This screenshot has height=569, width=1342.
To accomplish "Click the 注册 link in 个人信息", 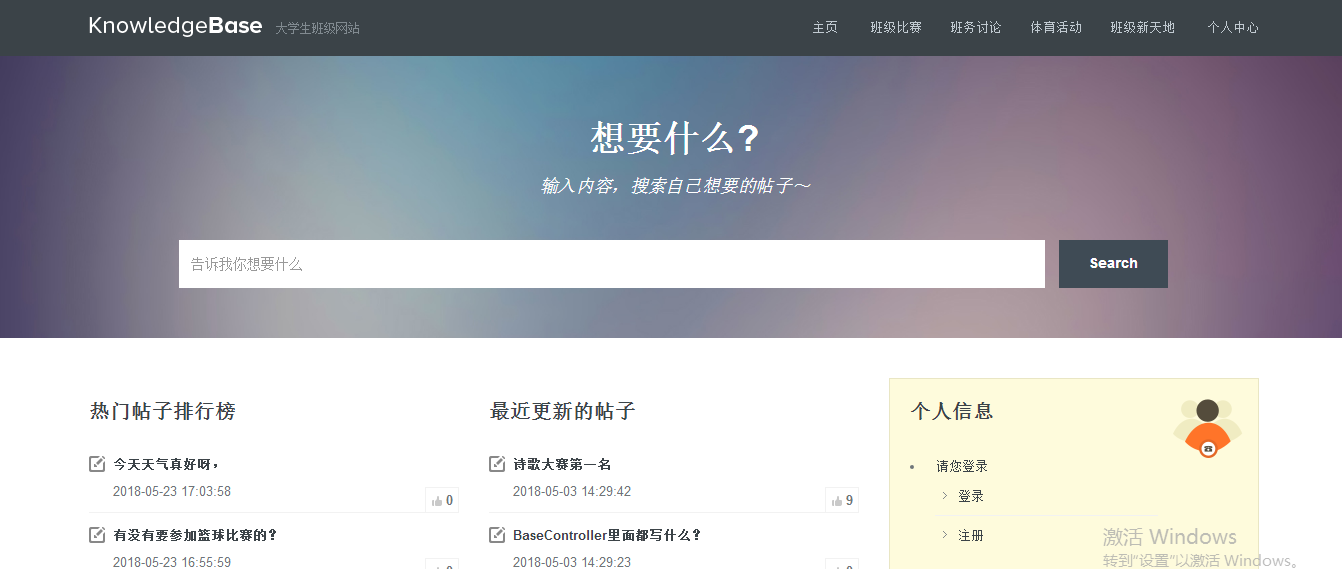I will pyautogui.click(x=971, y=536).
